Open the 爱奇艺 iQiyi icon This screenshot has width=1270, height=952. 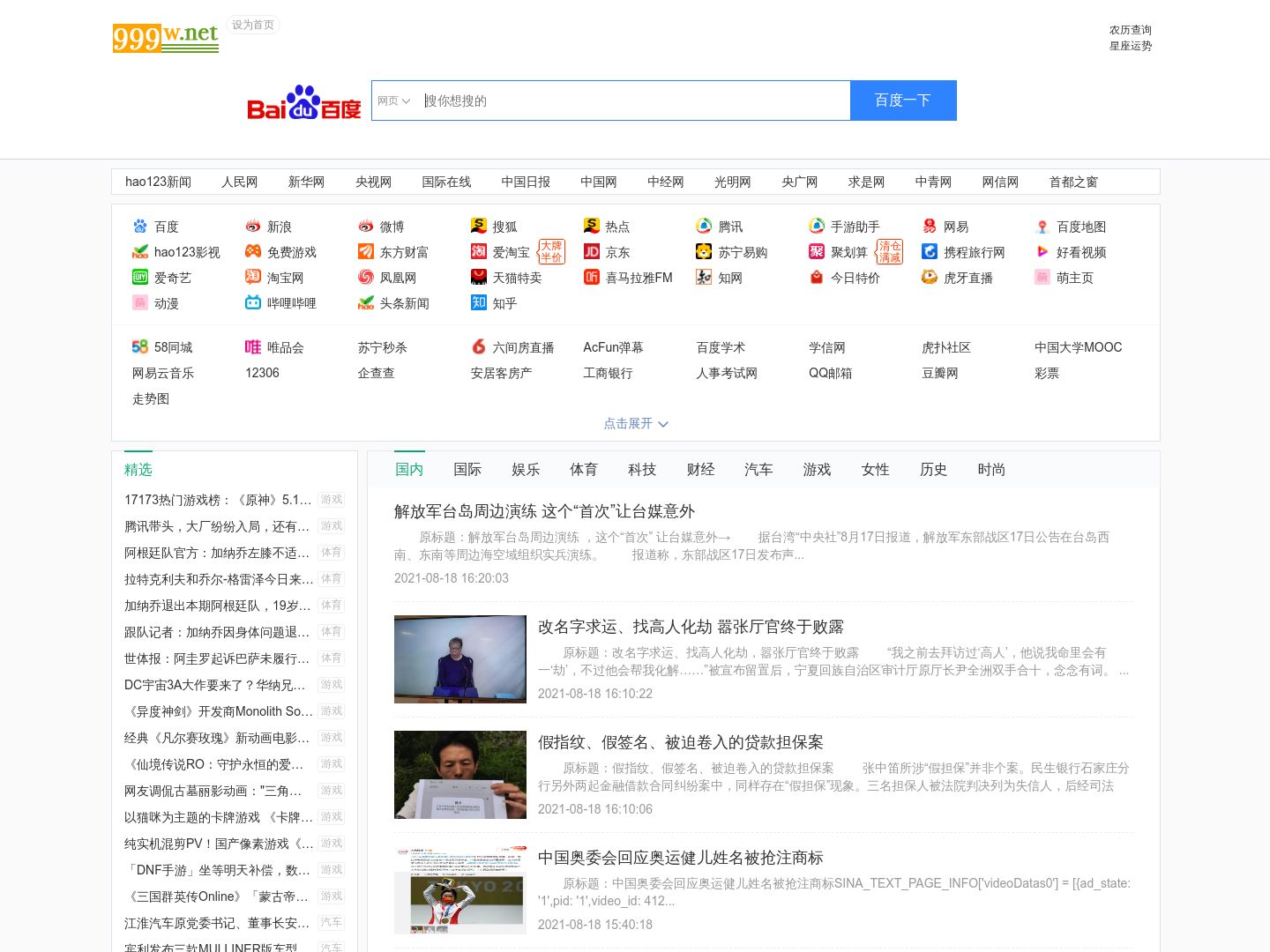(x=140, y=278)
